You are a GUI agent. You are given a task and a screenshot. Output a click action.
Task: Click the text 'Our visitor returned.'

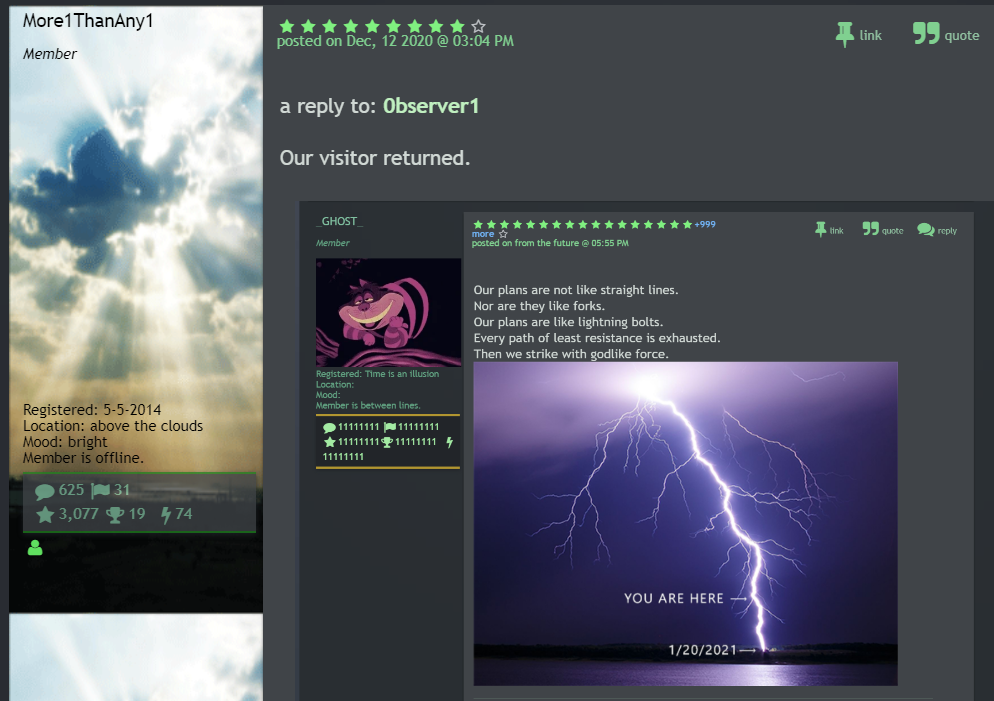coord(375,158)
